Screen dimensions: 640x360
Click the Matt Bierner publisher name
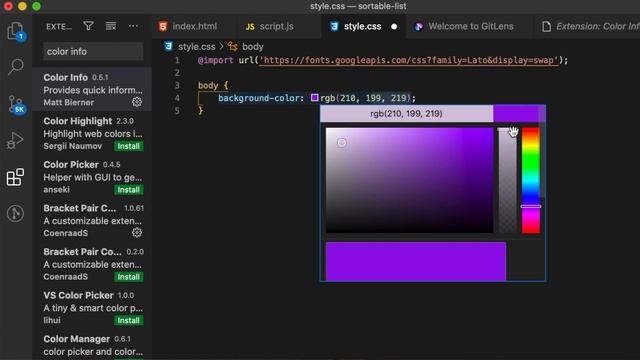click(69, 102)
